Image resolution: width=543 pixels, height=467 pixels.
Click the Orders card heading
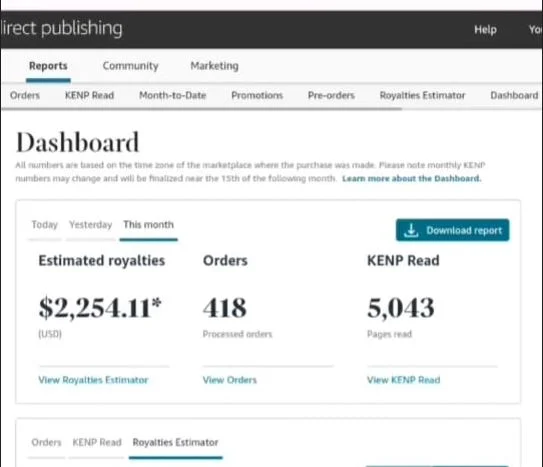tap(225, 261)
